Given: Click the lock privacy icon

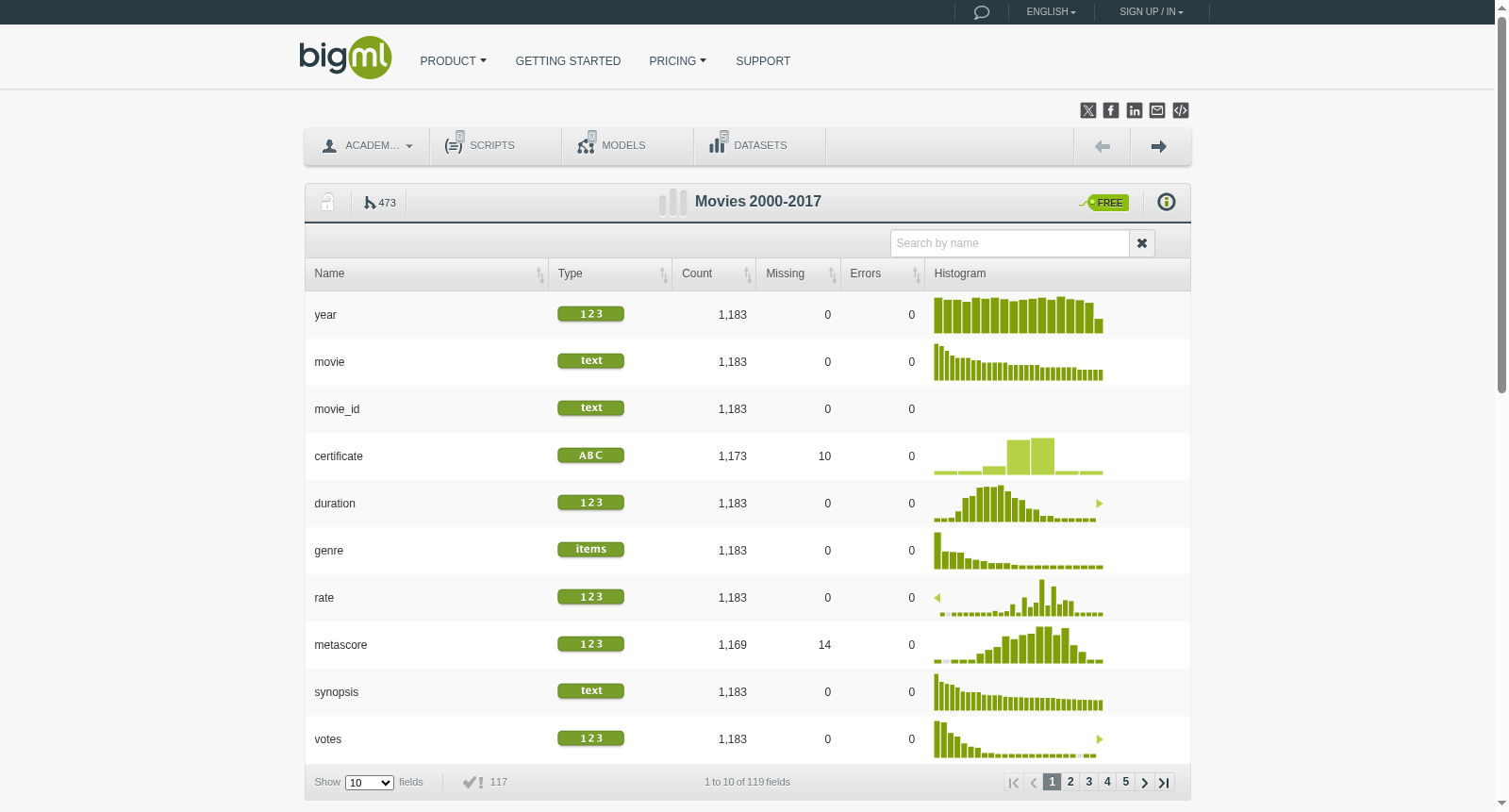Looking at the screenshot, I should coord(327,202).
